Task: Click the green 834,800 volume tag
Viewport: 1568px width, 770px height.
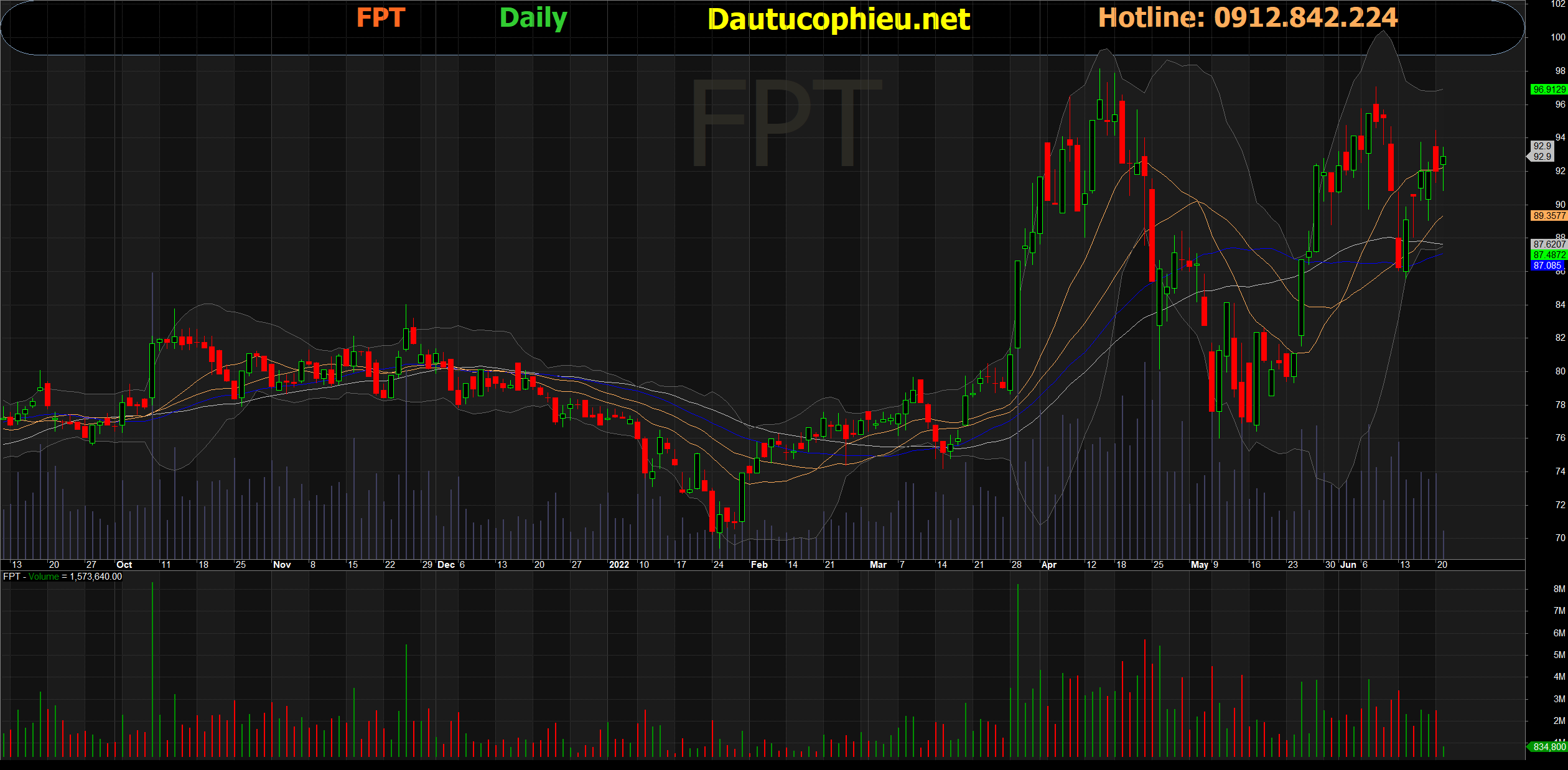Action: click(1548, 746)
